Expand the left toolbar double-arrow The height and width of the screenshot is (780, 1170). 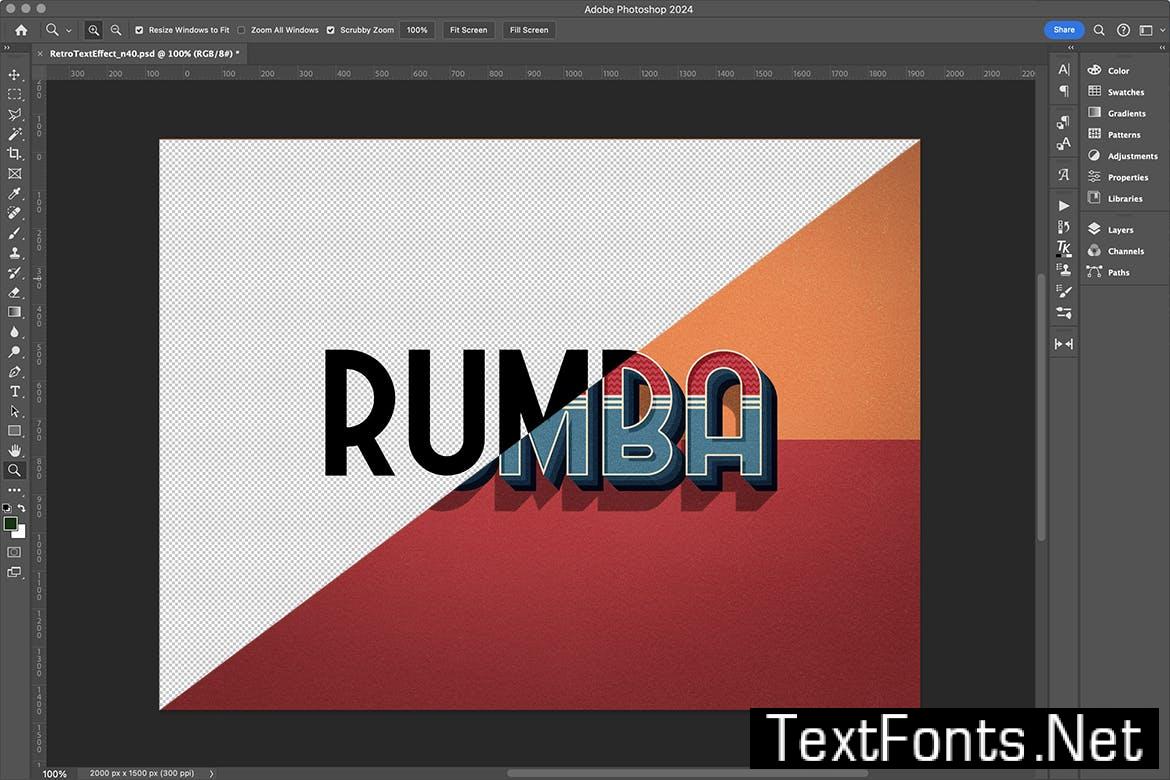tap(7, 48)
